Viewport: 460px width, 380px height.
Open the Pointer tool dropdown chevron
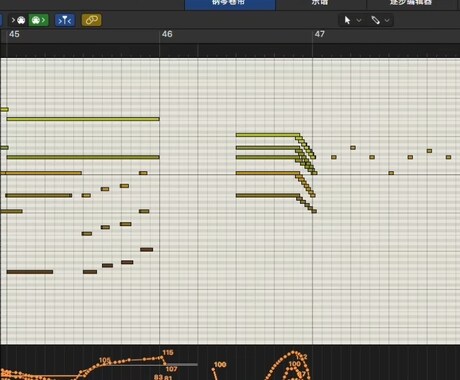pyautogui.click(x=359, y=21)
